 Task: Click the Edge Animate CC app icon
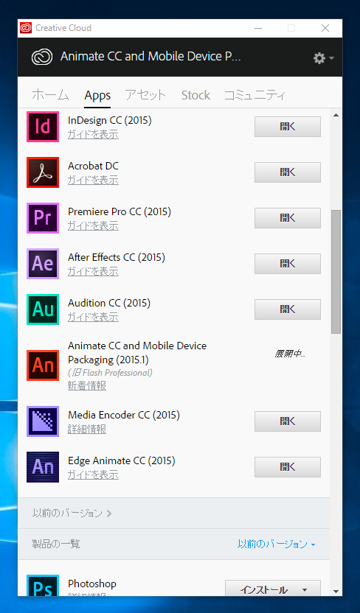pyautogui.click(x=43, y=467)
